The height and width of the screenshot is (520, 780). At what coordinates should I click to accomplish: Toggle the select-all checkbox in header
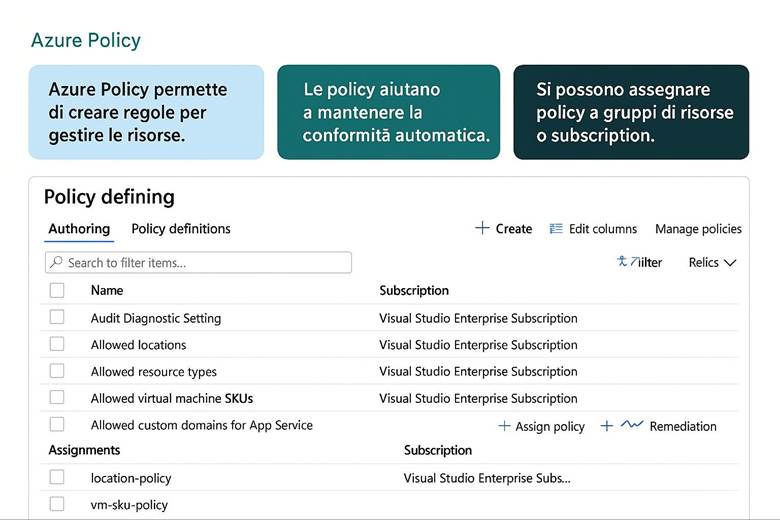(57, 290)
